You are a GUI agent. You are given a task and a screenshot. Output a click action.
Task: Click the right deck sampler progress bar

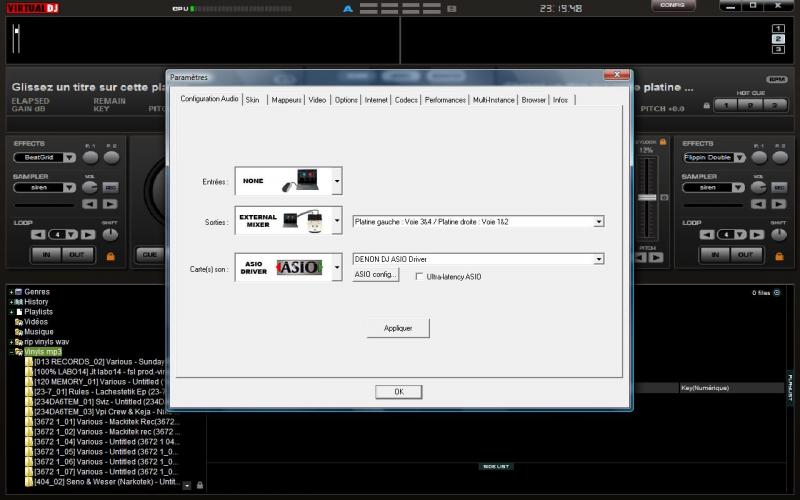click(x=713, y=206)
